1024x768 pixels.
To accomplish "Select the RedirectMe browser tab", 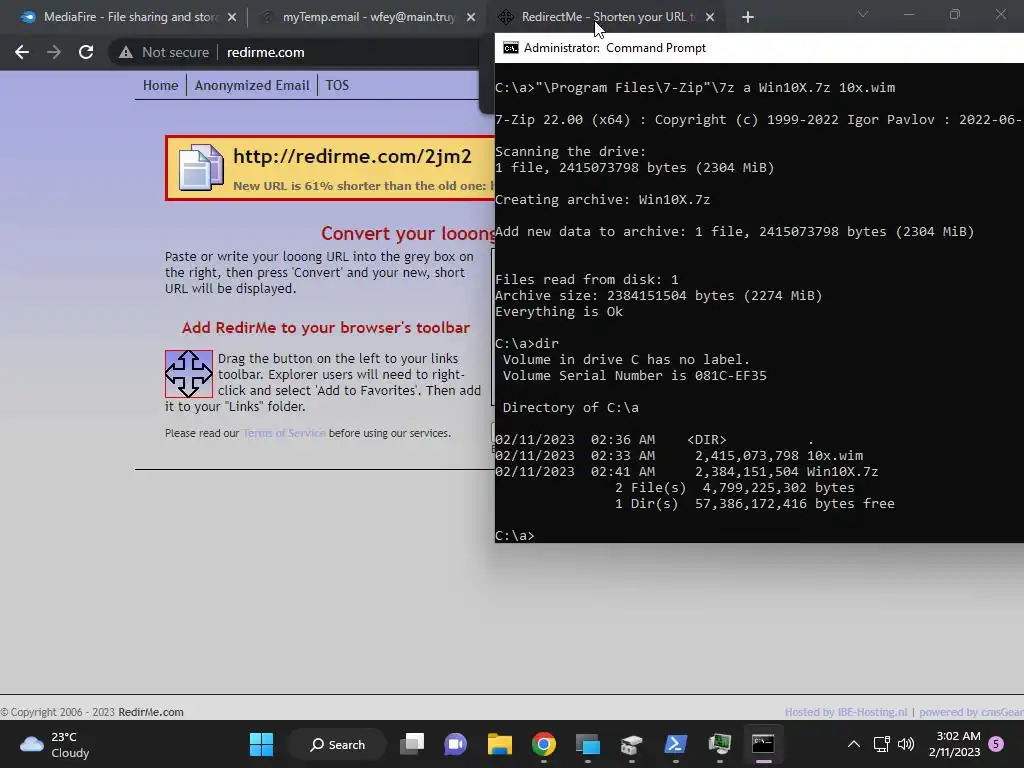I will click(606, 17).
